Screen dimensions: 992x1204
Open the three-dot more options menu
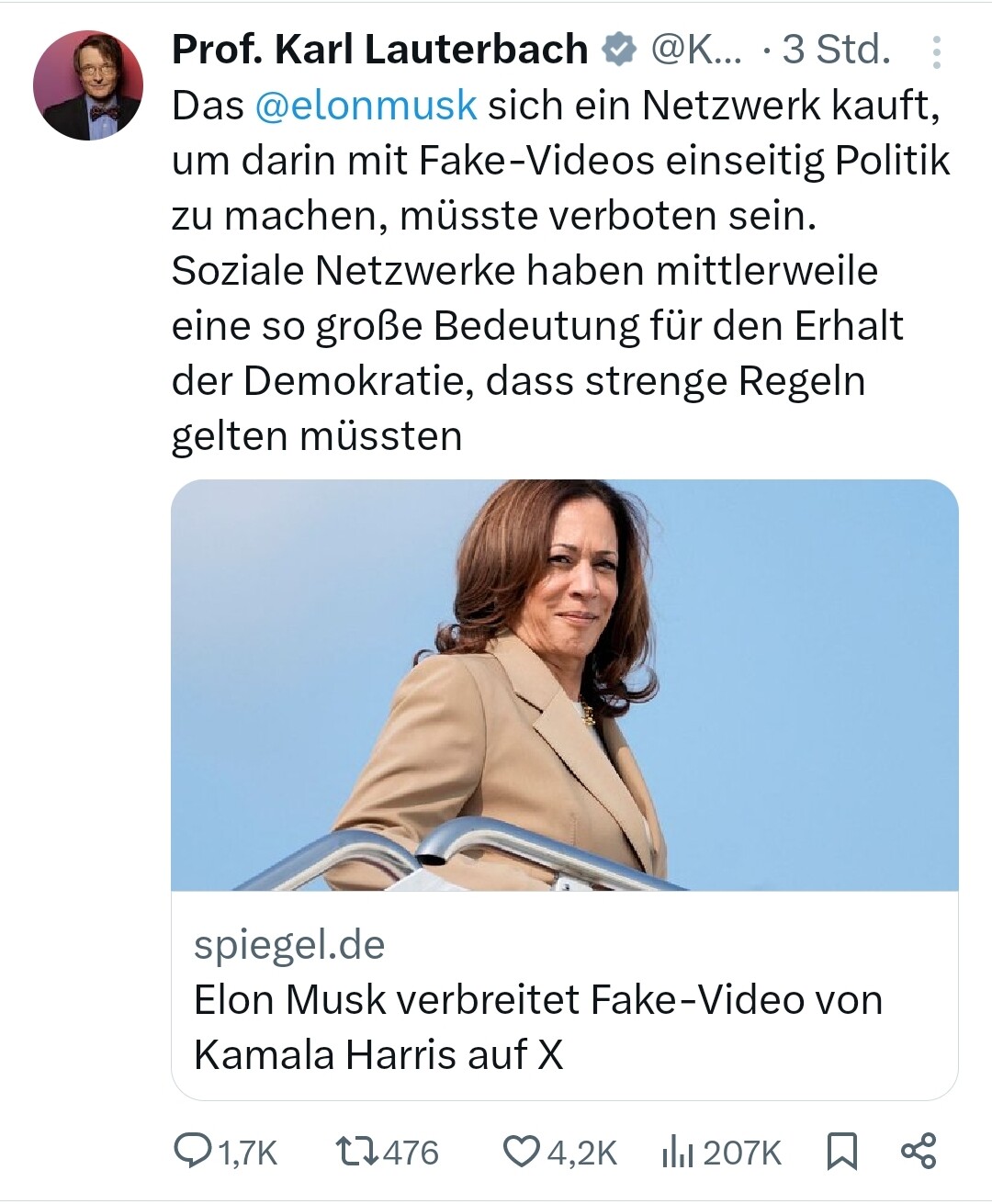click(x=936, y=52)
